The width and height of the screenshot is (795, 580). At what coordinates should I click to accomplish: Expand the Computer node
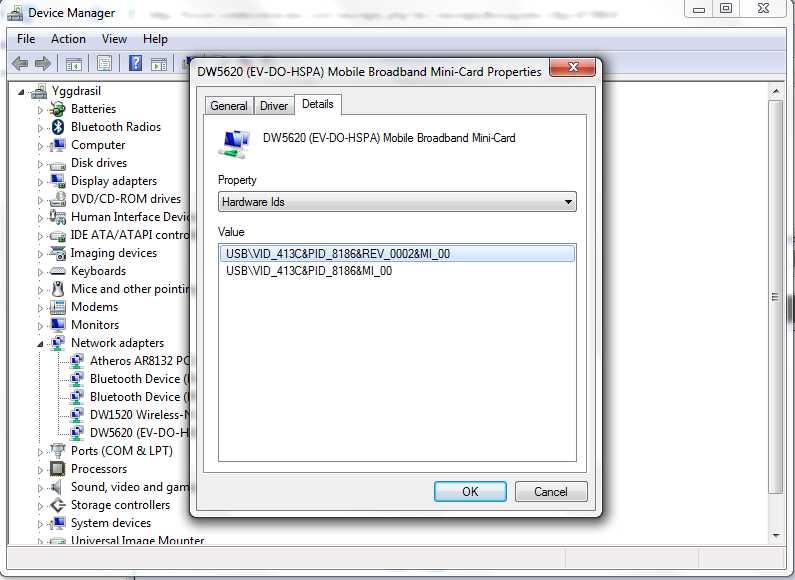pos(40,146)
